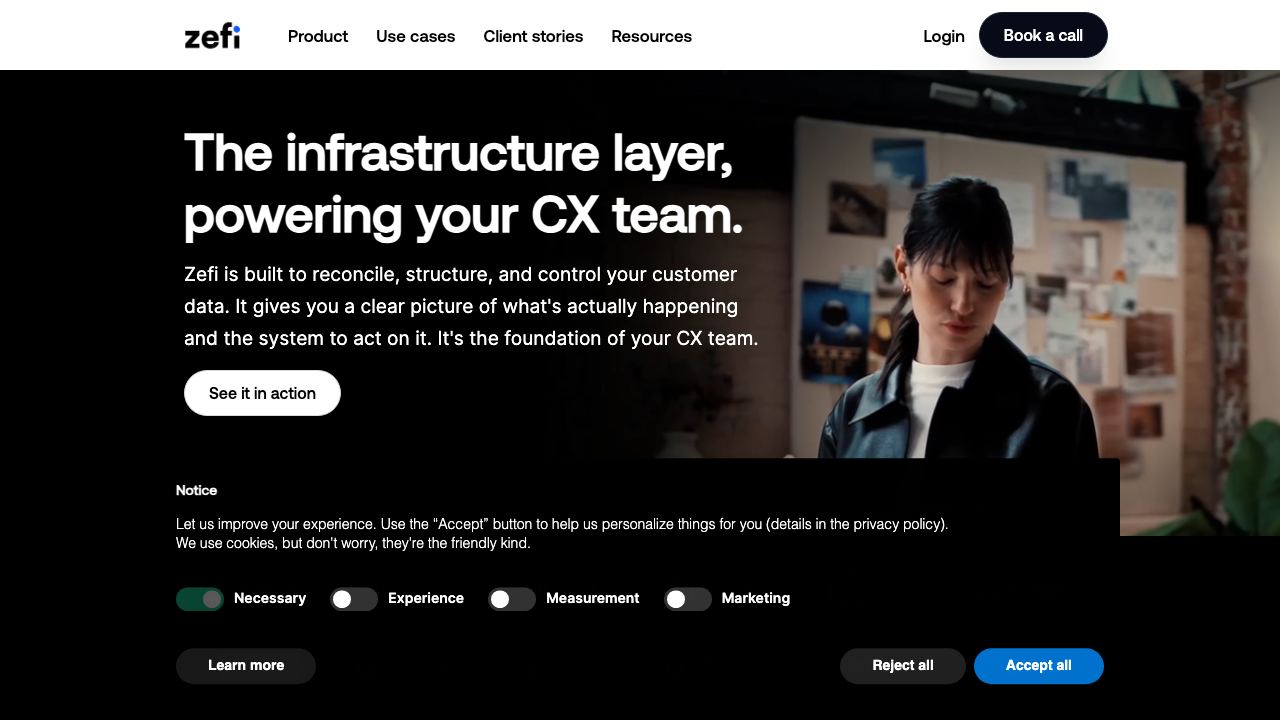Open the Use cases menu
This screenshot has height=720, width=1280.
click(415, 36)
